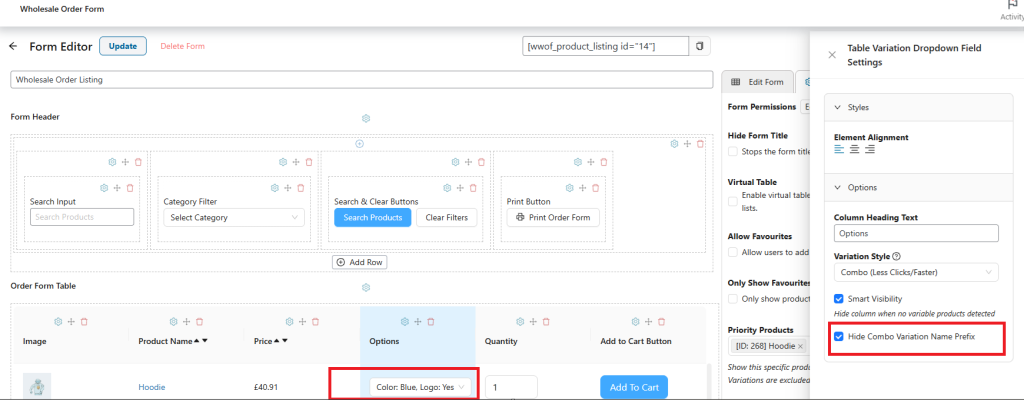Sort Product Name column ascending
The height and width of the screenshot is (400, 1024).
pyautogui.click(x=196, y=341)
